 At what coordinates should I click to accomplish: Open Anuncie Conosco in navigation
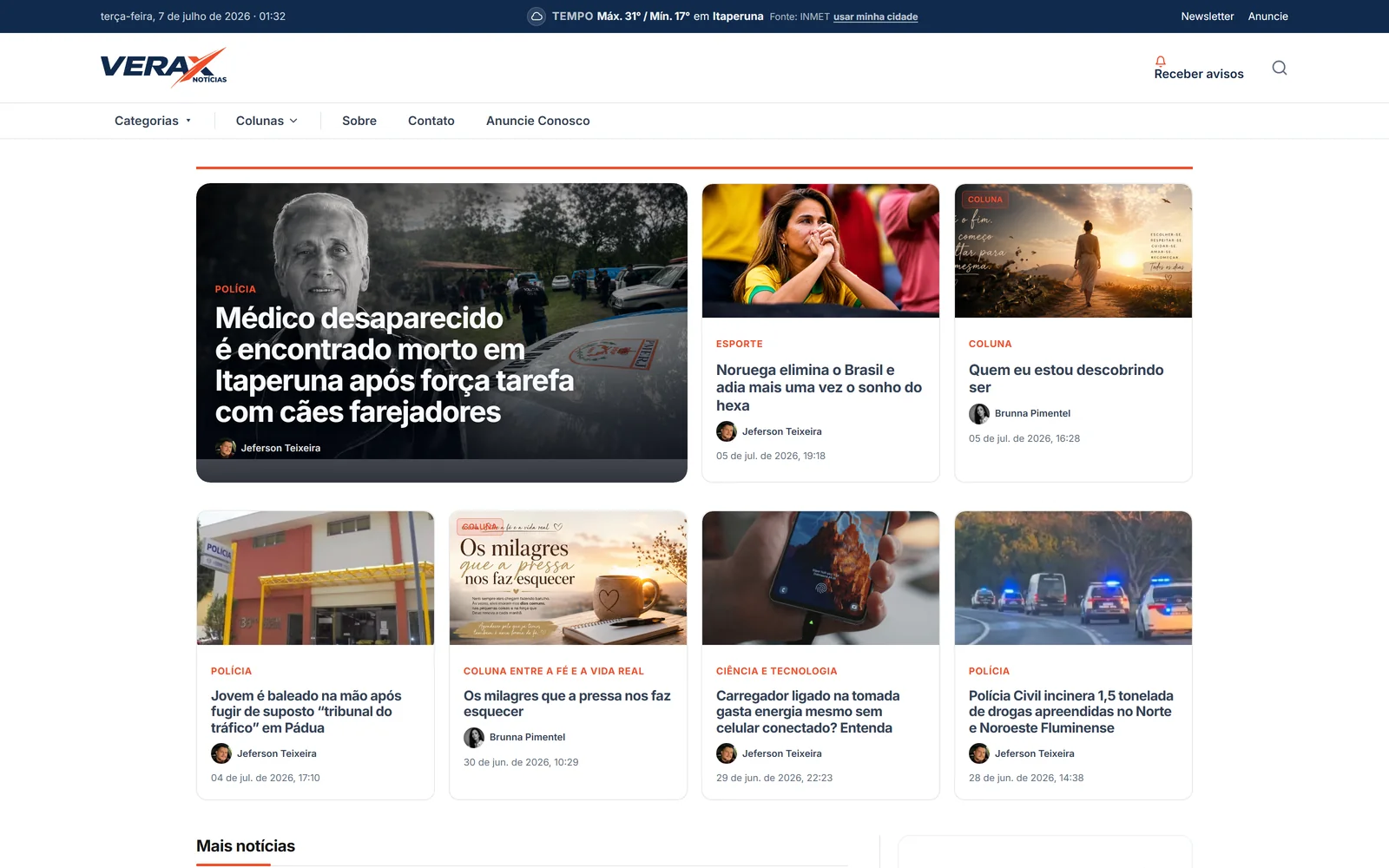538,121
